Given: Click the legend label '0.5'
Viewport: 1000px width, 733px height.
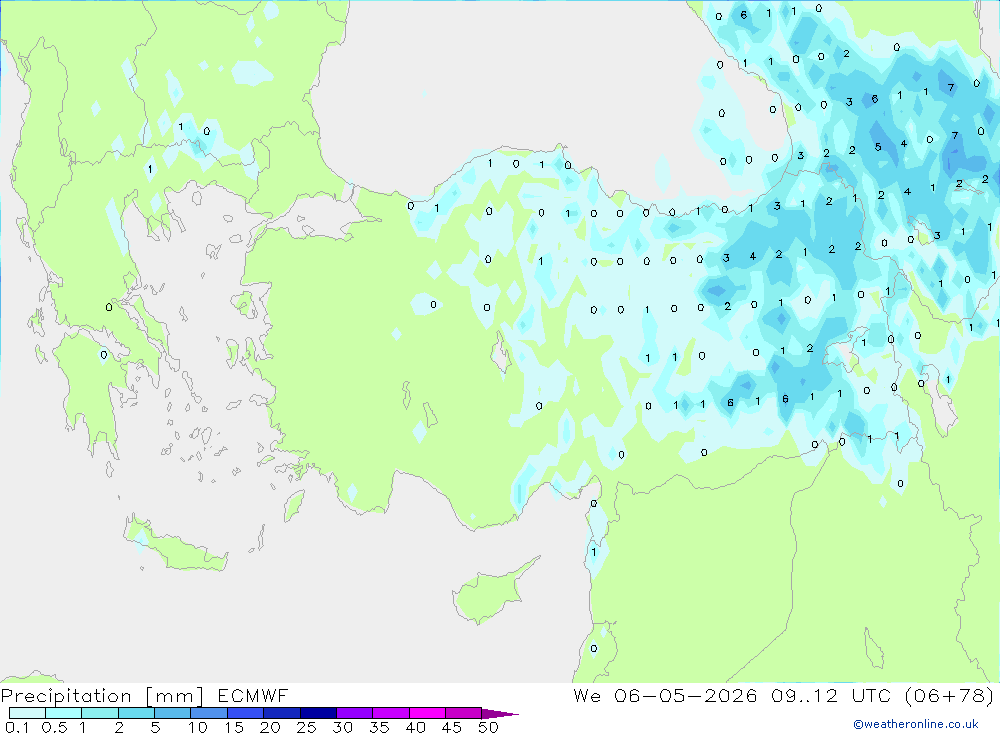Looking at the screenshot, I should 54,727.
